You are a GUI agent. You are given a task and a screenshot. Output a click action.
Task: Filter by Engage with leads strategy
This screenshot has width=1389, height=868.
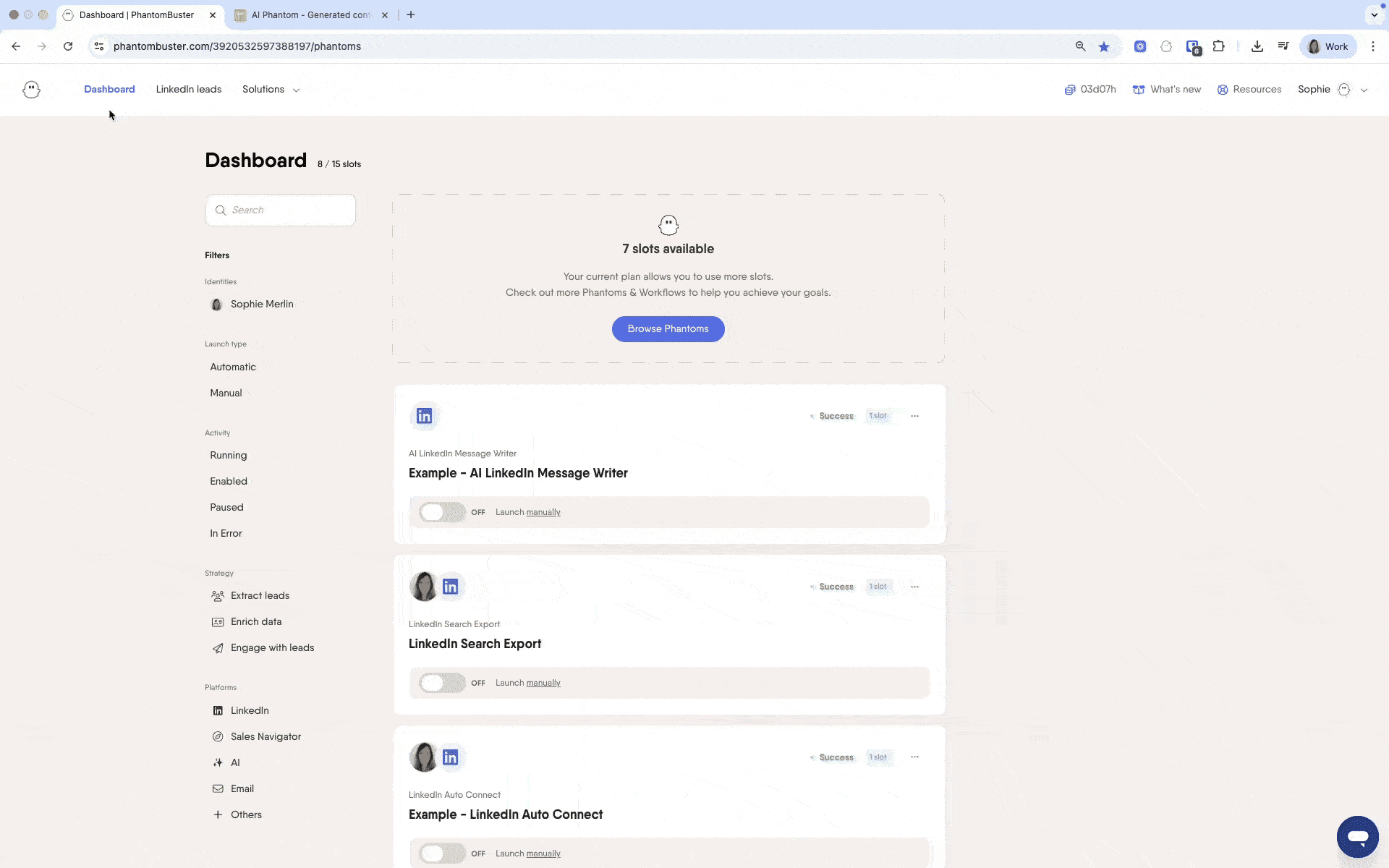[x=263, y=647]
